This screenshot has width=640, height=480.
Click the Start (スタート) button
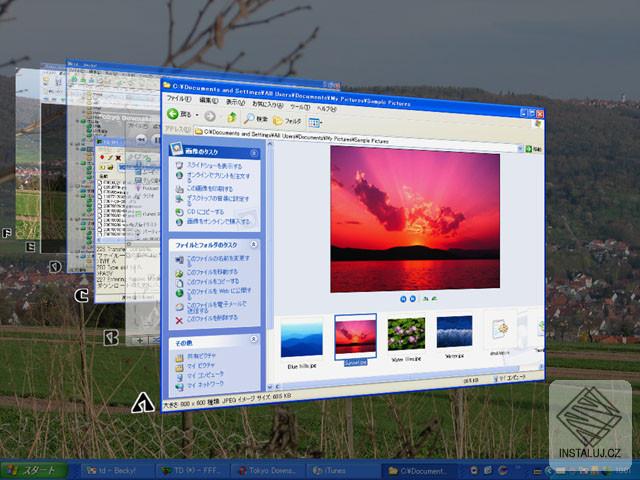pos(34,470)
